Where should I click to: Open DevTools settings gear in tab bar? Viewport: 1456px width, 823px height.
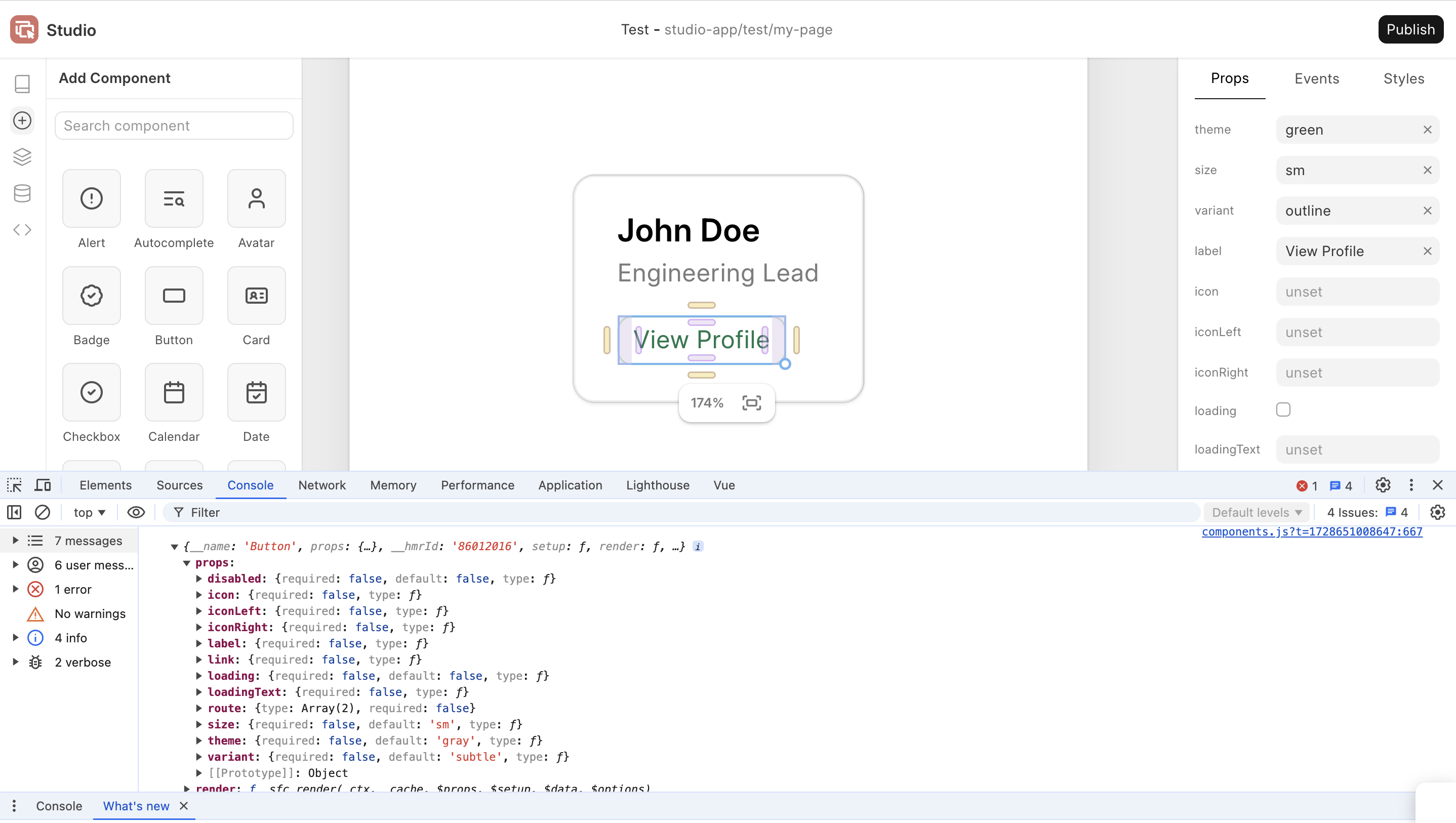coord(1383,485)
